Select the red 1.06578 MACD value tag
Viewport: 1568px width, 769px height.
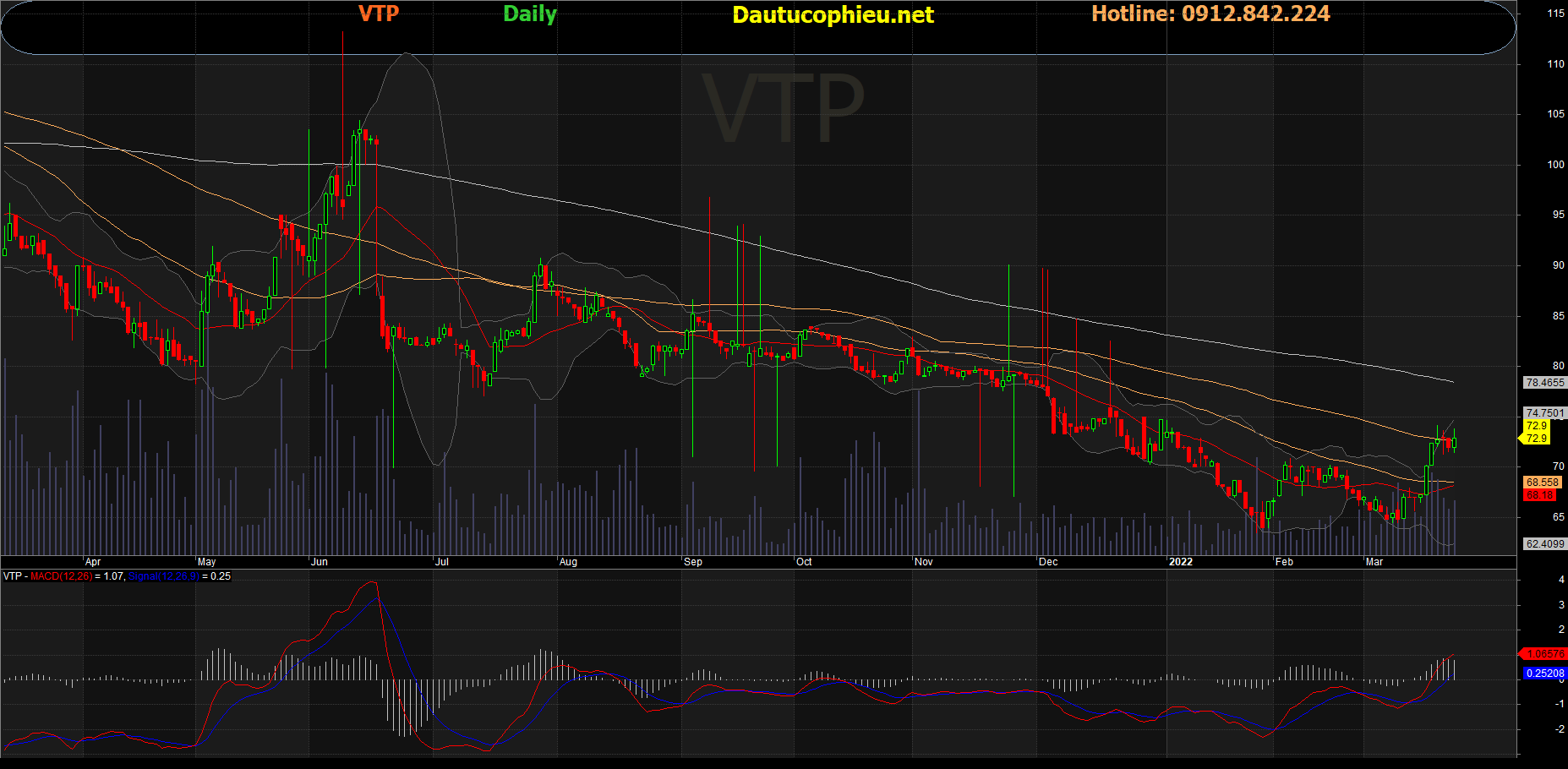[1544, 654]
